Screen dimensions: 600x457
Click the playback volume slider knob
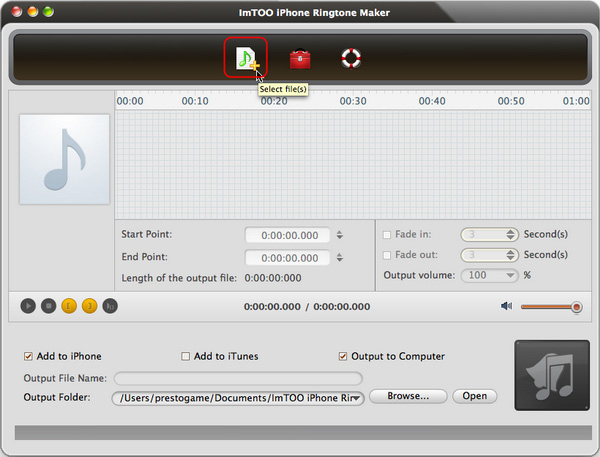click(577, 307)
